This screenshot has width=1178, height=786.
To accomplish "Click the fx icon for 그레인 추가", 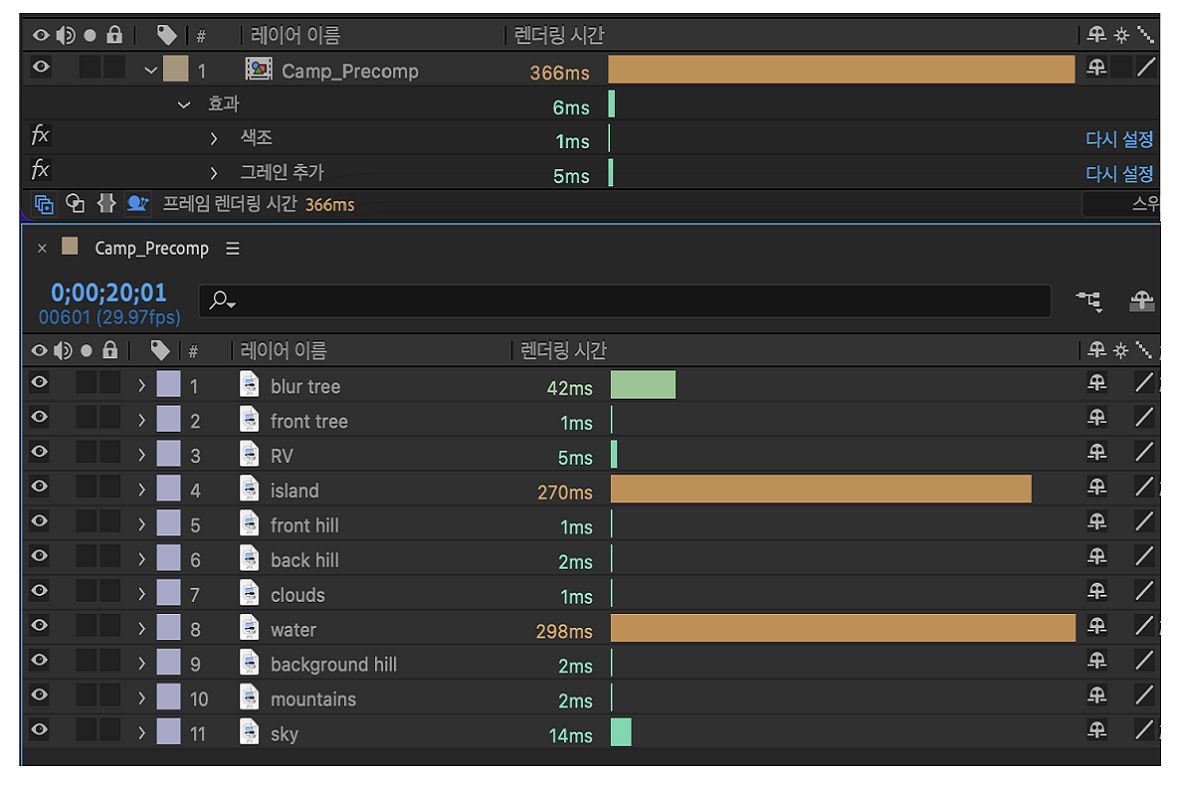I will 41,171.
